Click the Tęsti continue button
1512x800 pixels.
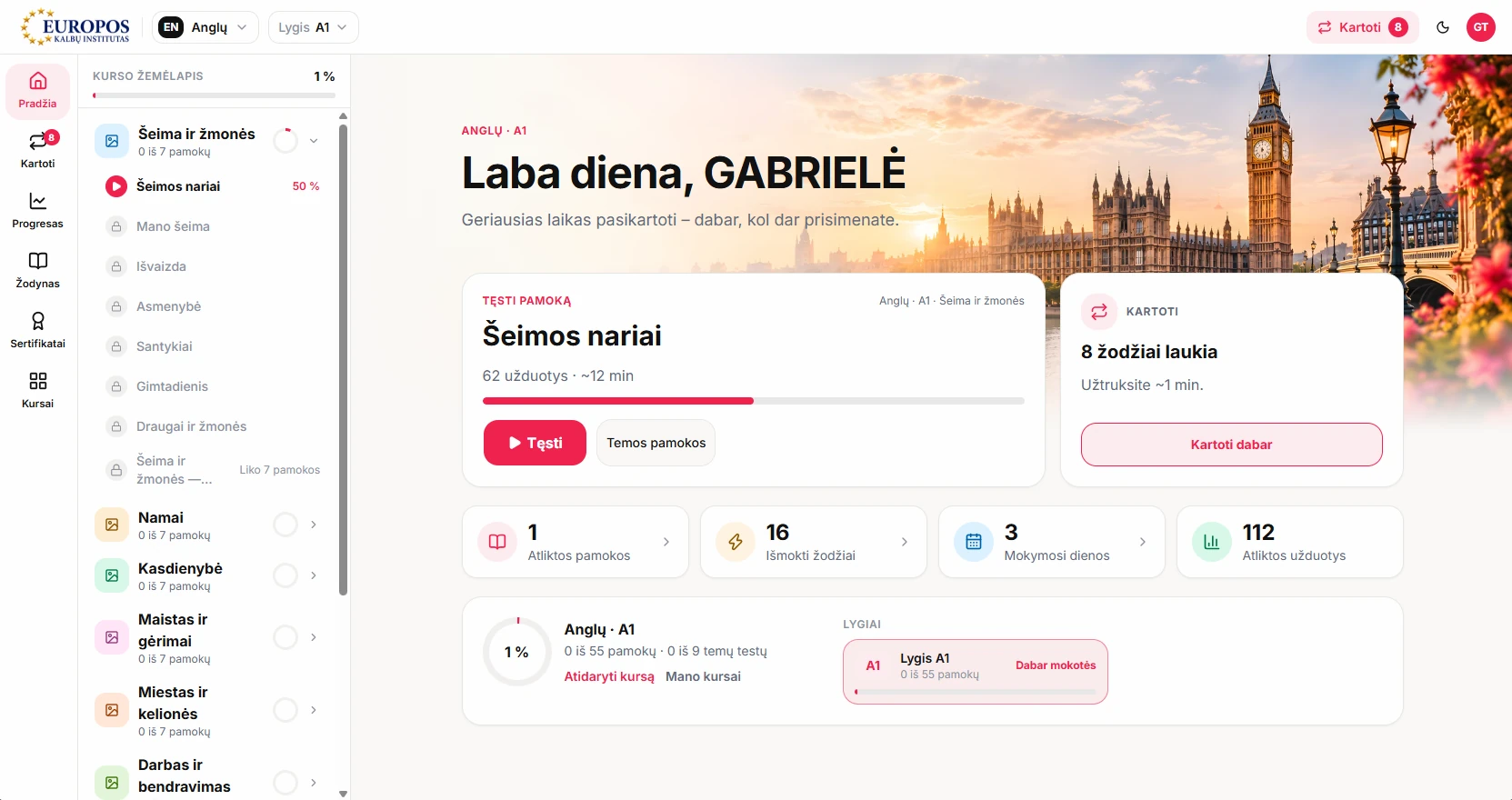coord(535,443)
